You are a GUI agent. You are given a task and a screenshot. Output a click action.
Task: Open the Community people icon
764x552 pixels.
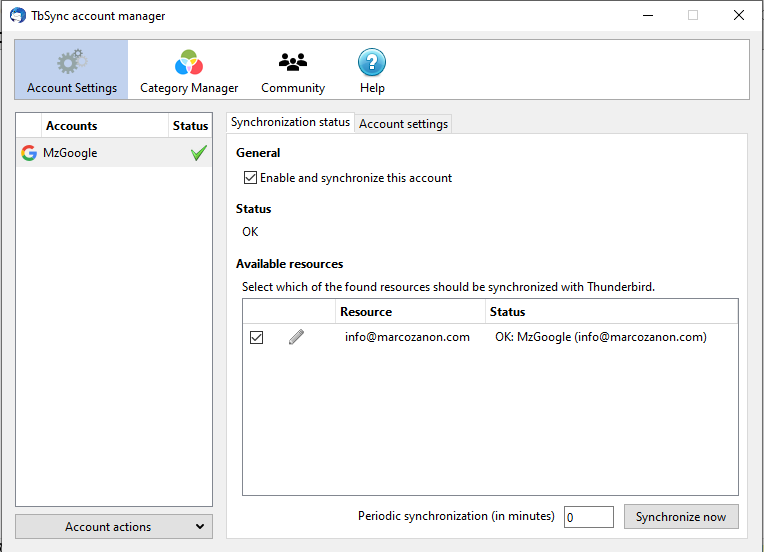coord(293,62)
